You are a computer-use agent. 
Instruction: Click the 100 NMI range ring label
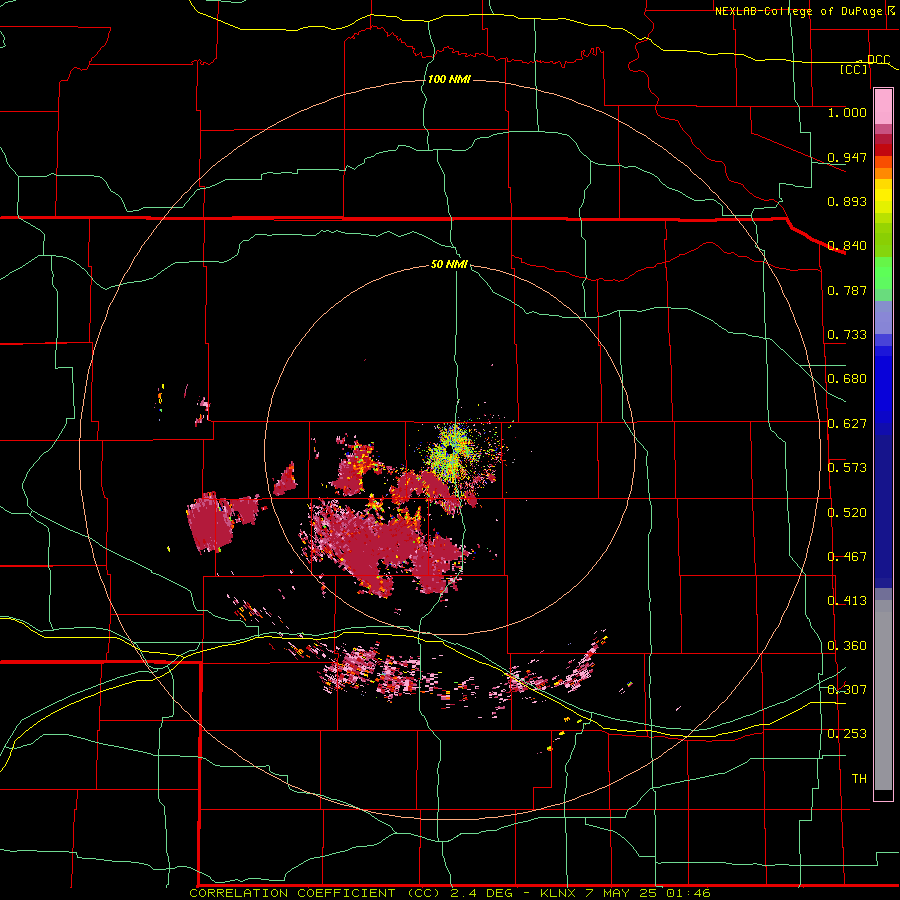(x=449, y=79)
